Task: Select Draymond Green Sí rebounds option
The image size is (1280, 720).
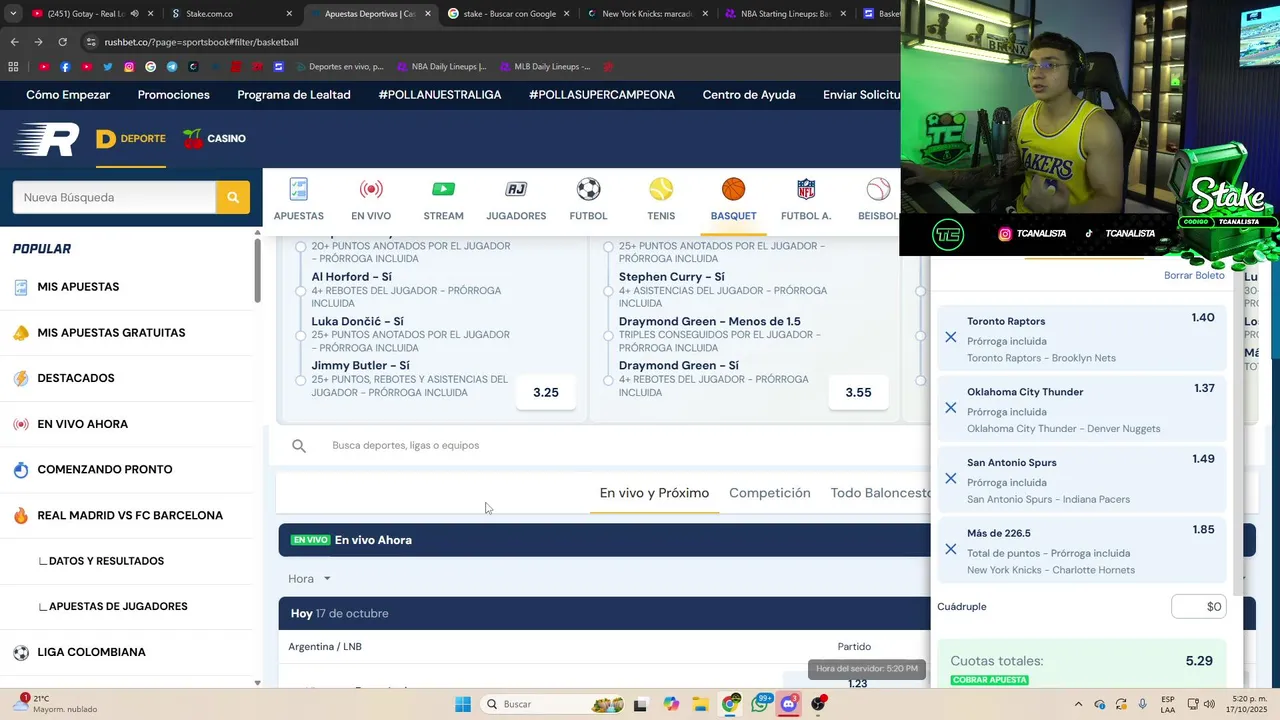Action: (x=608, y=380)
